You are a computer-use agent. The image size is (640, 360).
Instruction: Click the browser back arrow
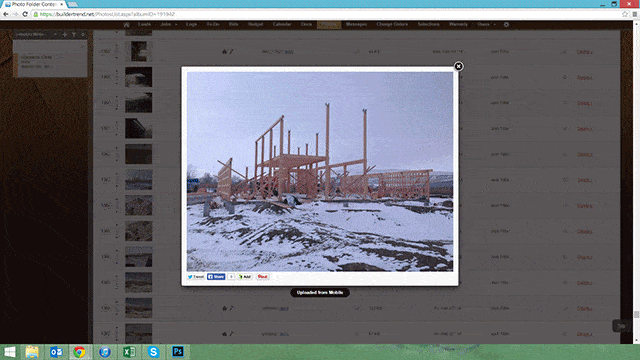click(6, 14)
